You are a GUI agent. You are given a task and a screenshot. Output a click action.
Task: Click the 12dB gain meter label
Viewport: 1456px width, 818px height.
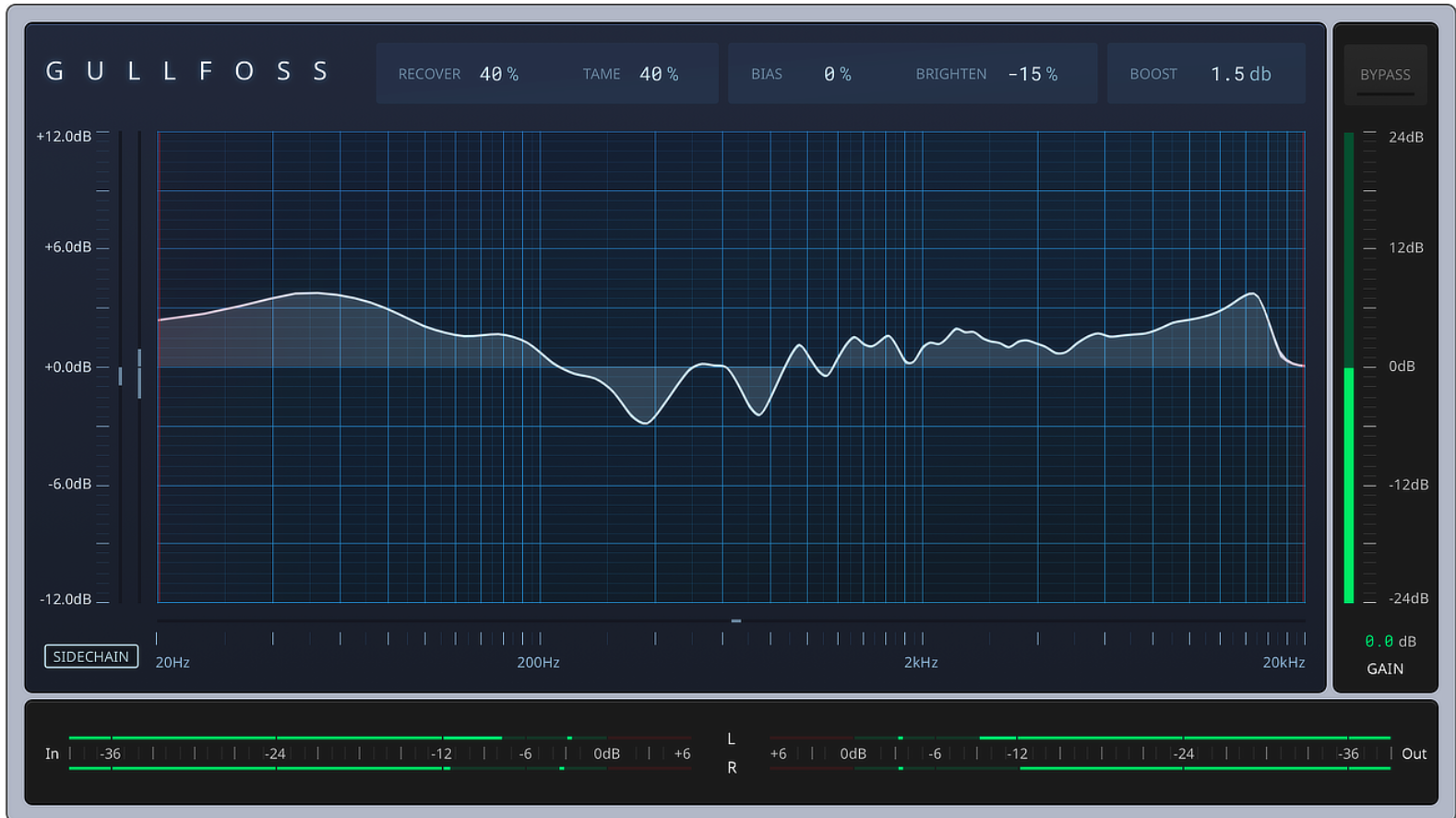[1406, 247]
